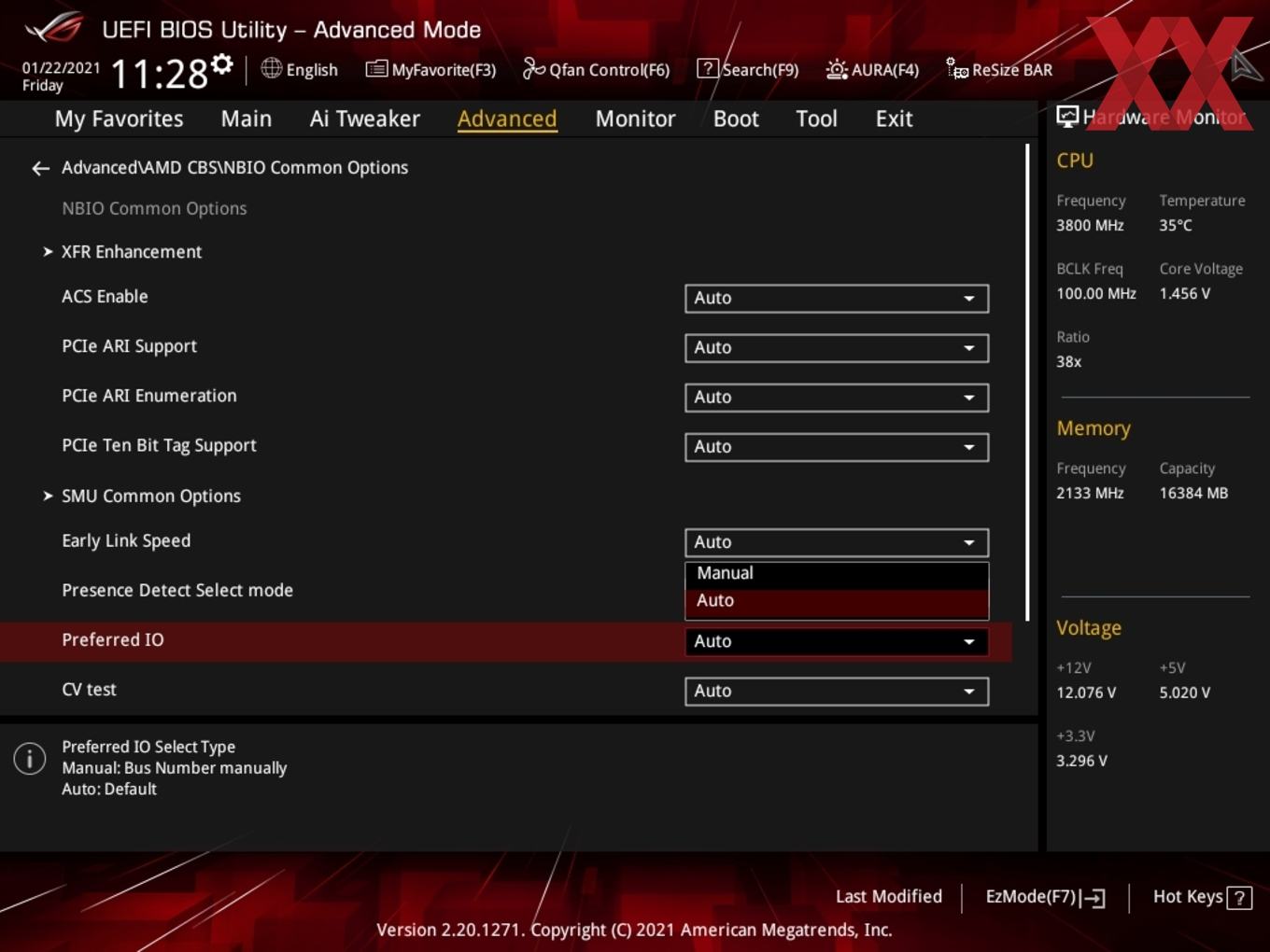This screenshot has height=952, width=1270.
Task: Click the Core Voltage 1.456 V value
Action: click(1185, 294)
